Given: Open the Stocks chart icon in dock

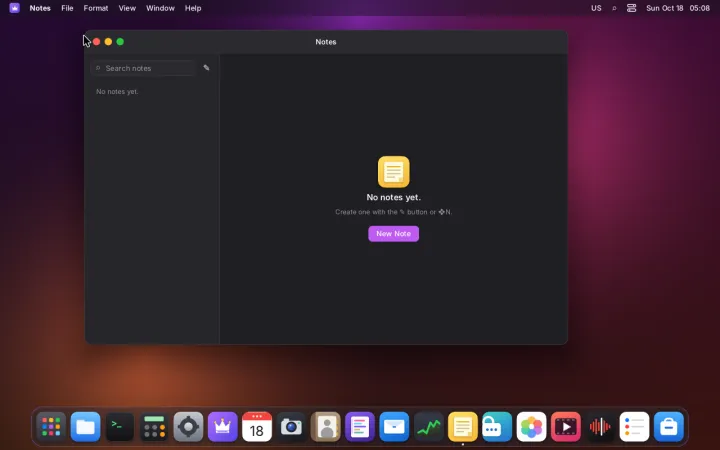Looking at the screenshot, I should pyautogui.click(x=428, y=427).
